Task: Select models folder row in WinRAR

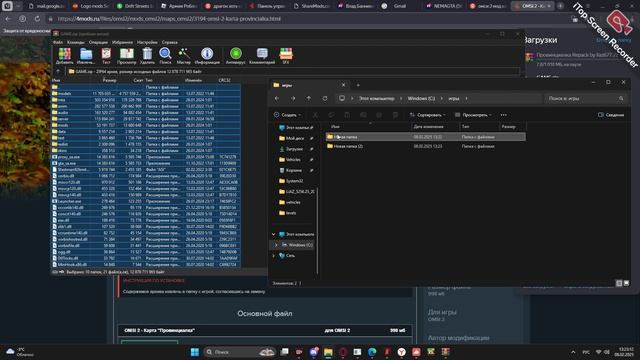Action: tap(146, 93)
